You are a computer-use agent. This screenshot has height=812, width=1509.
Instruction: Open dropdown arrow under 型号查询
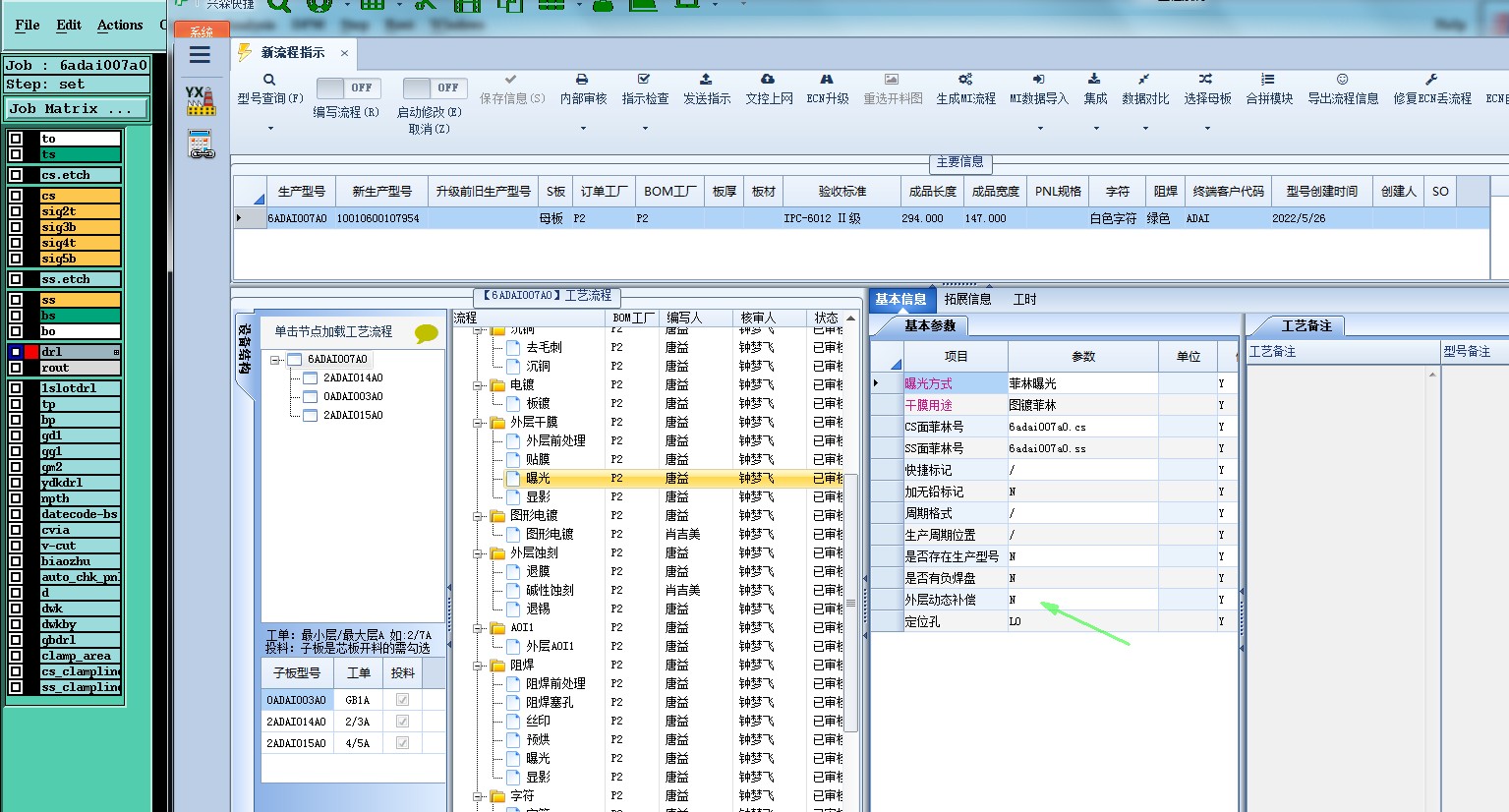270,128
